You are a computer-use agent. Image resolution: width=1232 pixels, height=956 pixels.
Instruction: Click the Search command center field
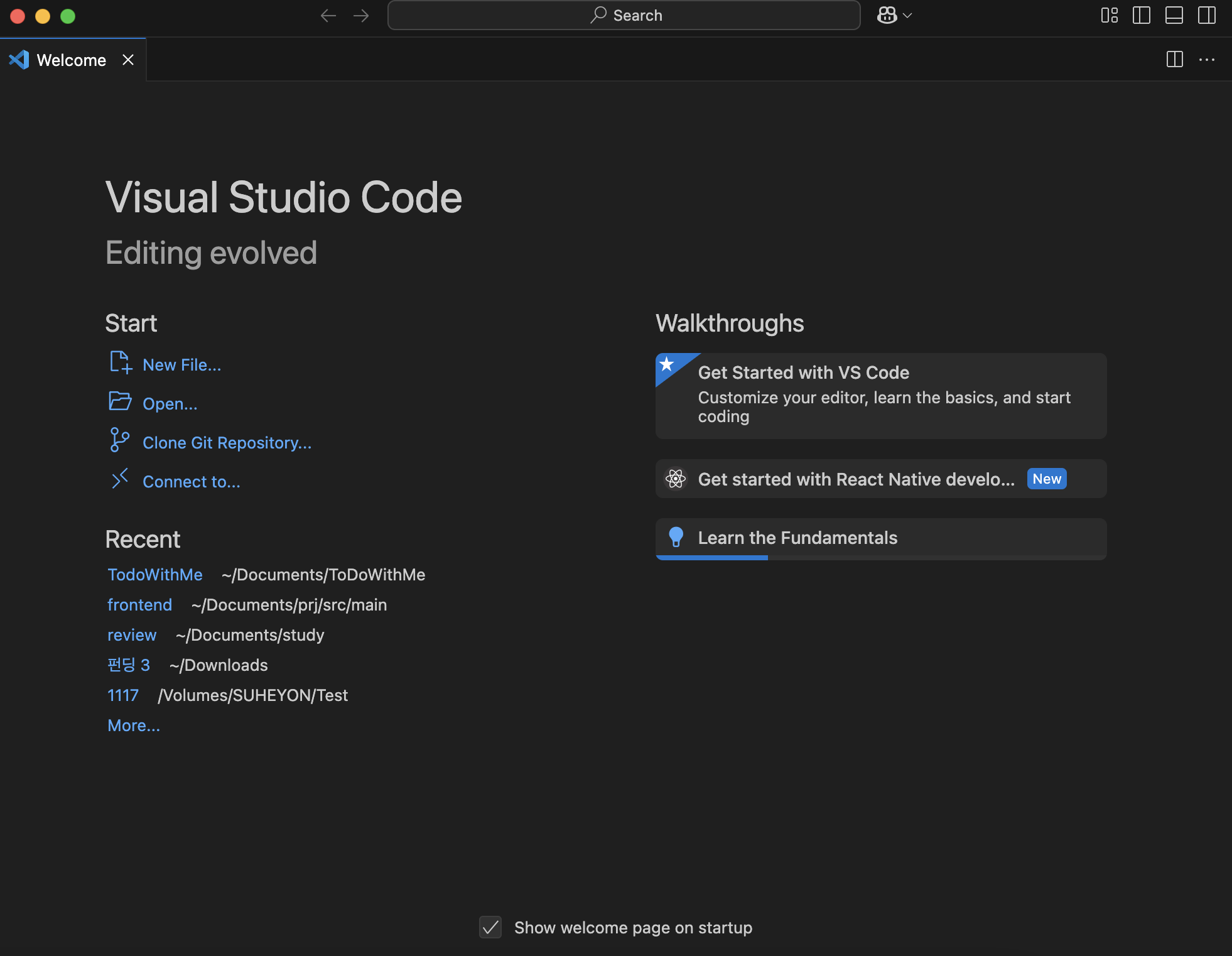624,16
